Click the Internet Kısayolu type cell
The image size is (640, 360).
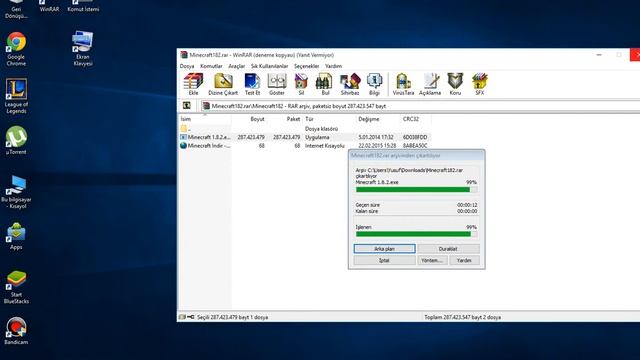(x=325, y=145)
